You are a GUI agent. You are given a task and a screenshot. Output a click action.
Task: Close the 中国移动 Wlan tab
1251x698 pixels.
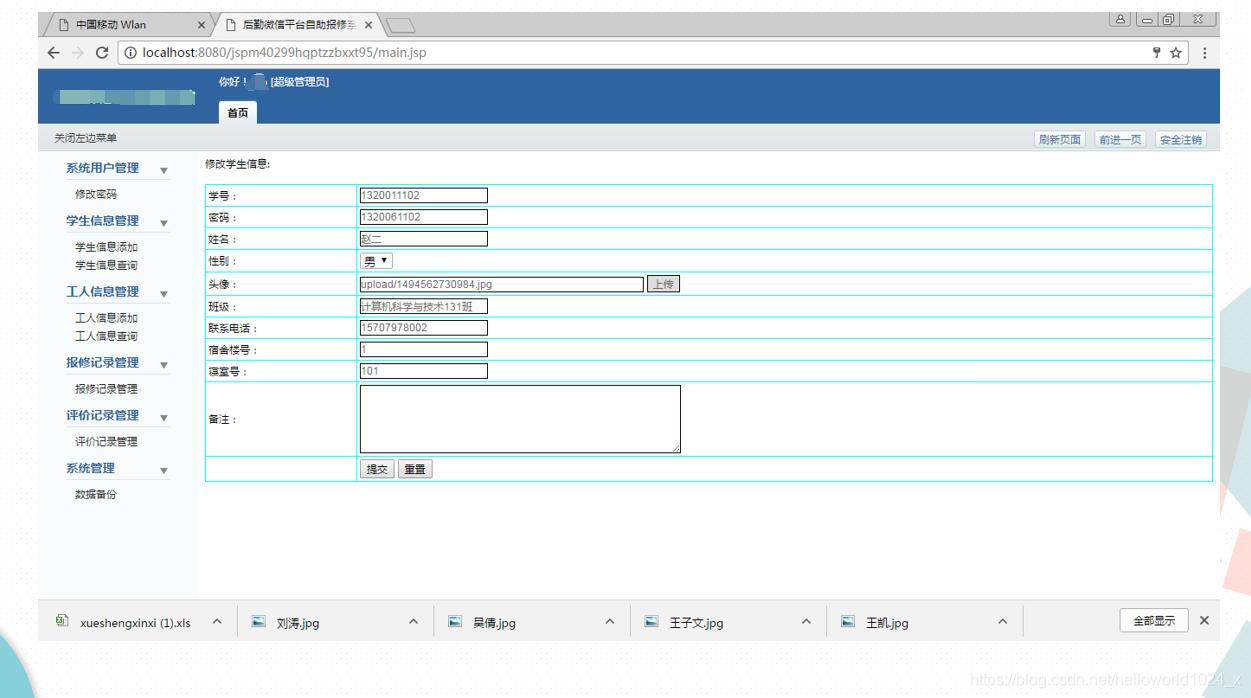[201, 24]
